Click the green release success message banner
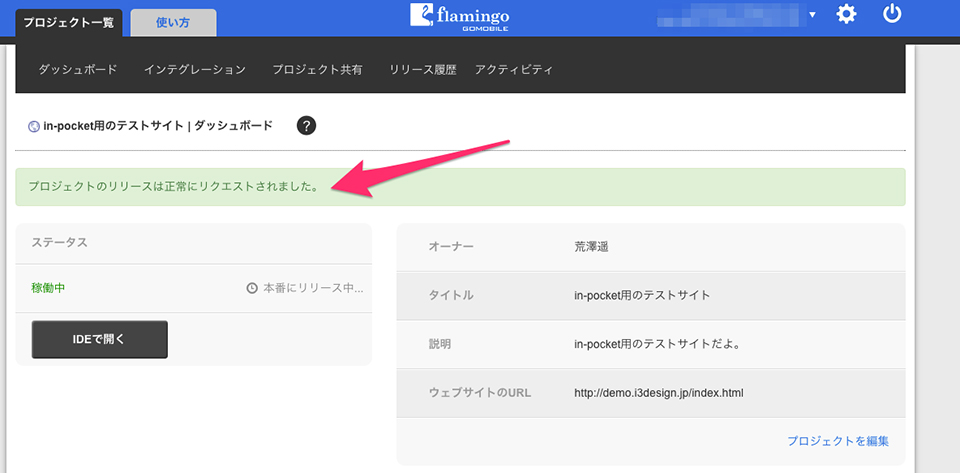The width and height of the screenshot is (960, 473). coord(460,187)
